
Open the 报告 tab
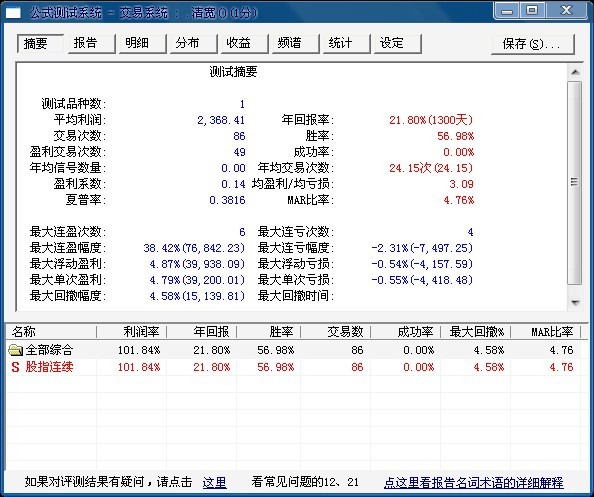point(92,44)
